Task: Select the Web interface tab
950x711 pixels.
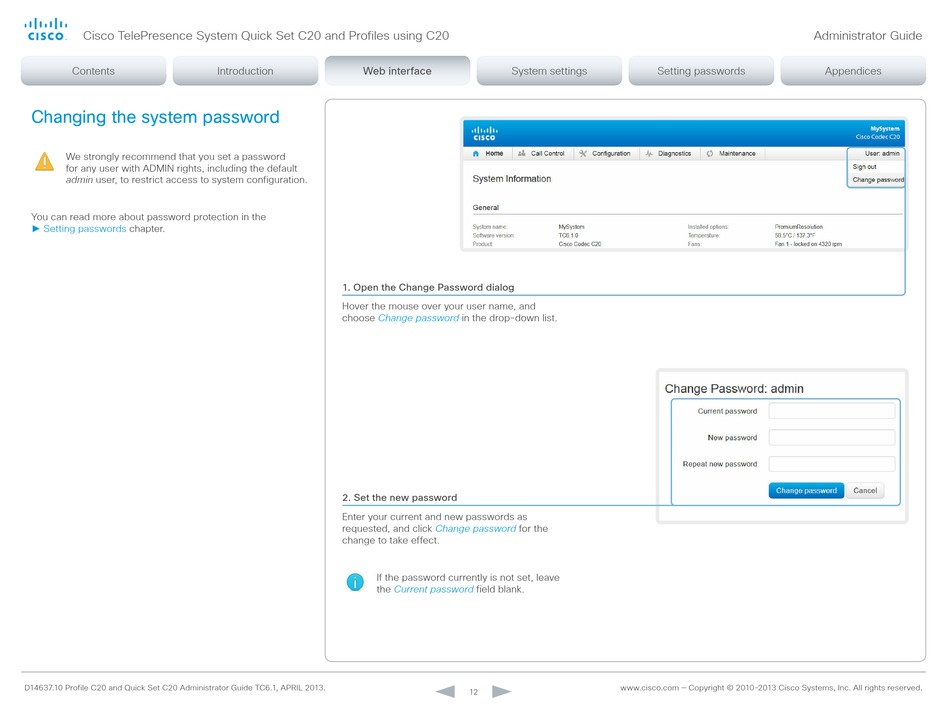Action: (x=397, y=71)
